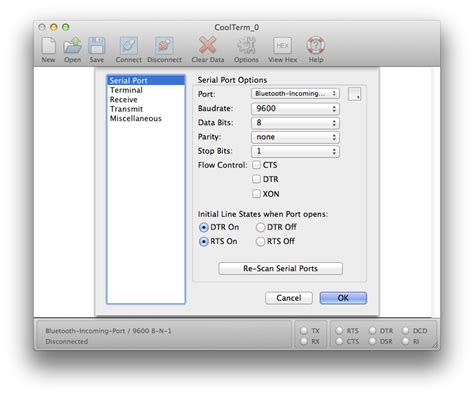Click the Initial Line States label
The image size is (474, 397).
coord(263,214)
